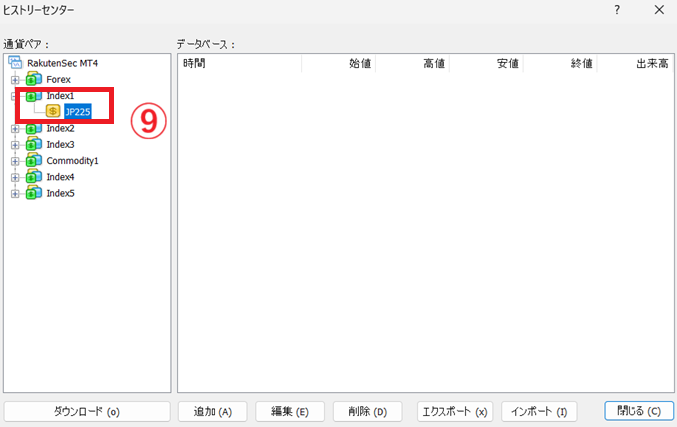The width and height of the screenshot is (677, 427).
Task: Expand the Index4 tree node
Action: [15, 177]
